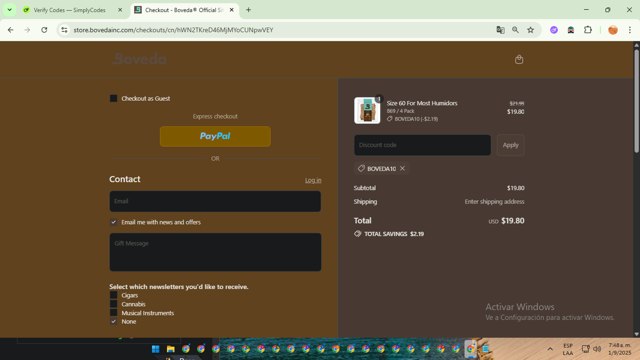Focus the Discount code field
Screen dimensions: 640x360
coord(422,145)
